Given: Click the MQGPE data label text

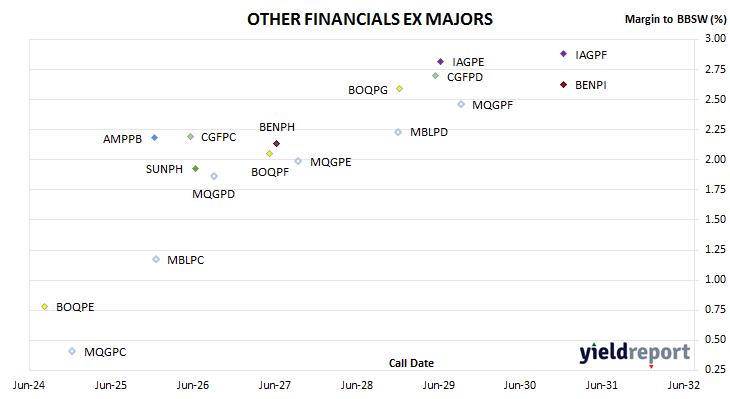Looking at the screenshot, I should coord(331,162).
